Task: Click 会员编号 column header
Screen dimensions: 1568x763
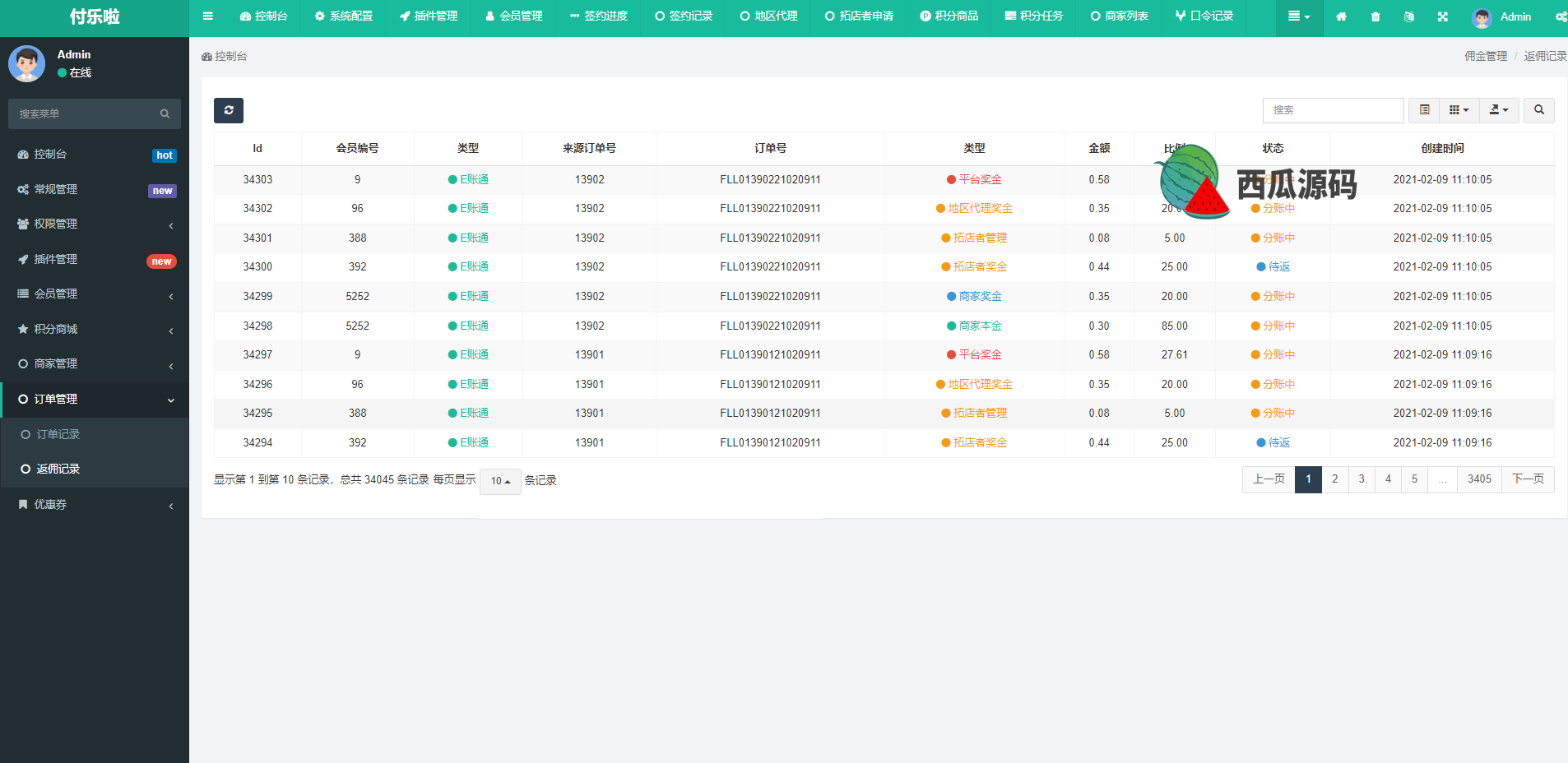Action: tap(357, 149)
